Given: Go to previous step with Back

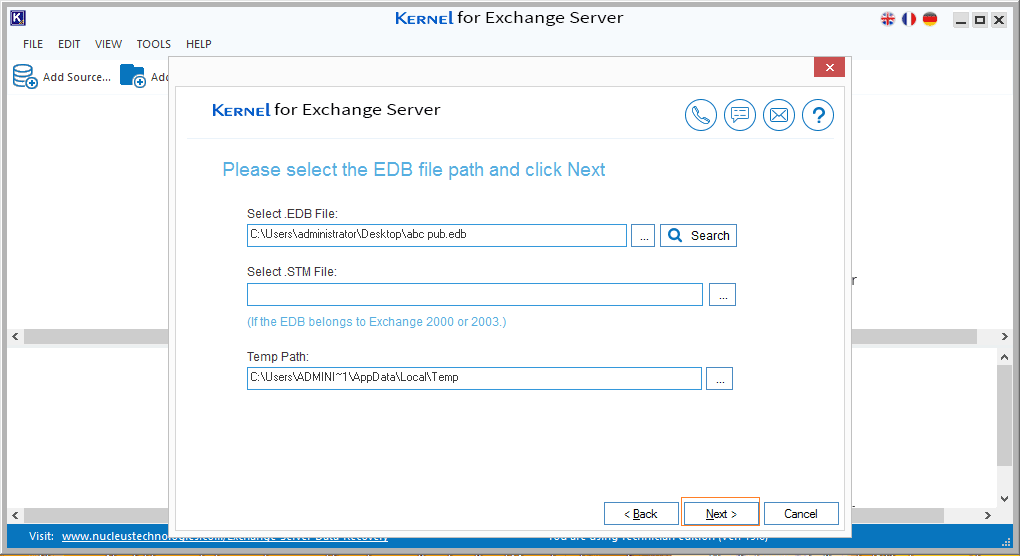Looking at the screenshot, I should pyautogui.click(x=641, y=514).
